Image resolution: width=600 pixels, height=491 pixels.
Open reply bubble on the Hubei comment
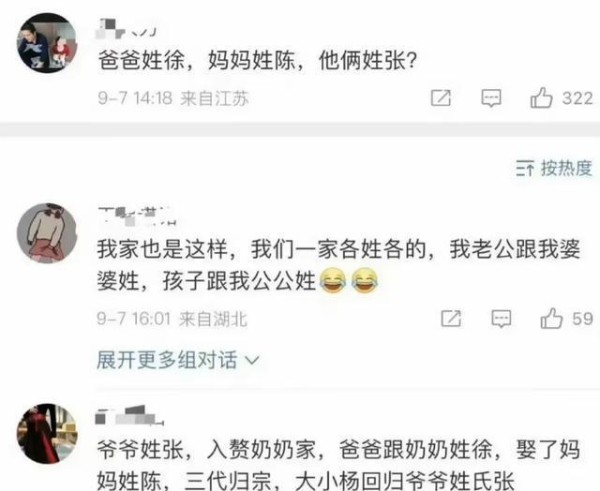point(501,319)
